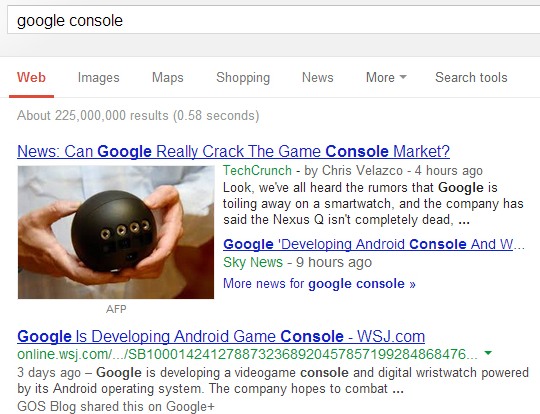Click the AFP image credit caption
The height and width of the screenshot is (414, 540).
click(116, 309)
